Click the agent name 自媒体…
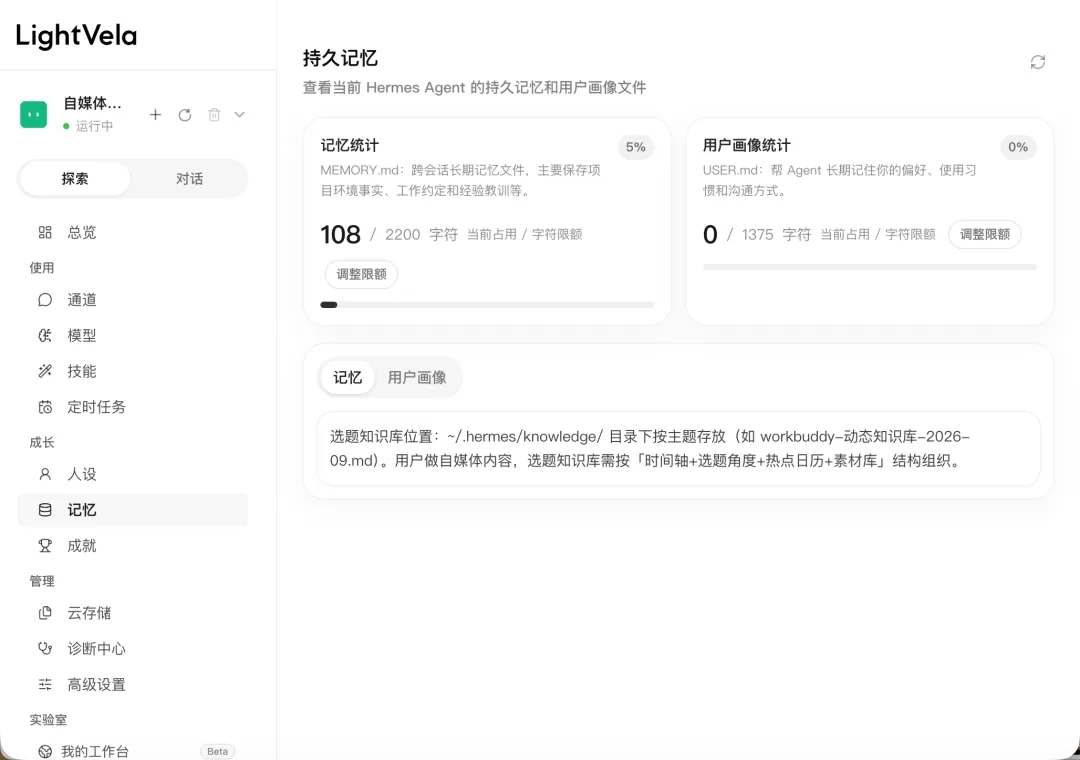Viewport: 1080px width, 760px height. coord(92,103)
